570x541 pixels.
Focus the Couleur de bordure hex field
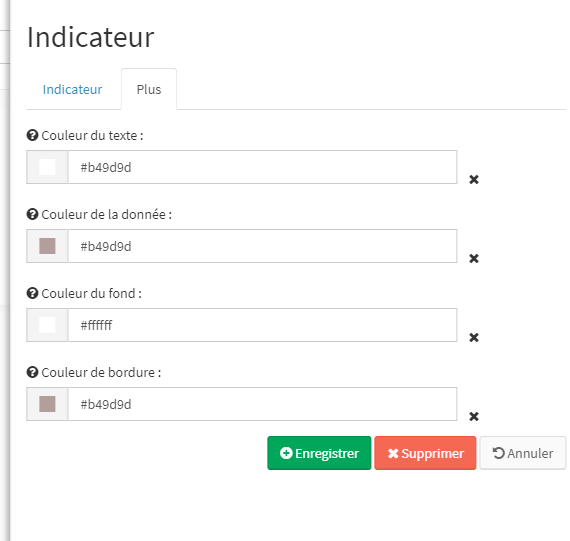[x=262, y=404]
